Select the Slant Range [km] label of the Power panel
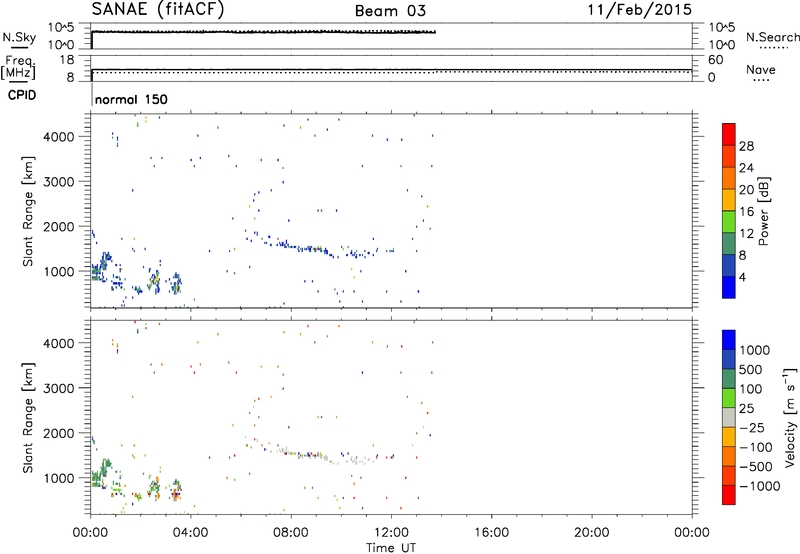Screen dimensions: 800x554 tap(28, 211)
